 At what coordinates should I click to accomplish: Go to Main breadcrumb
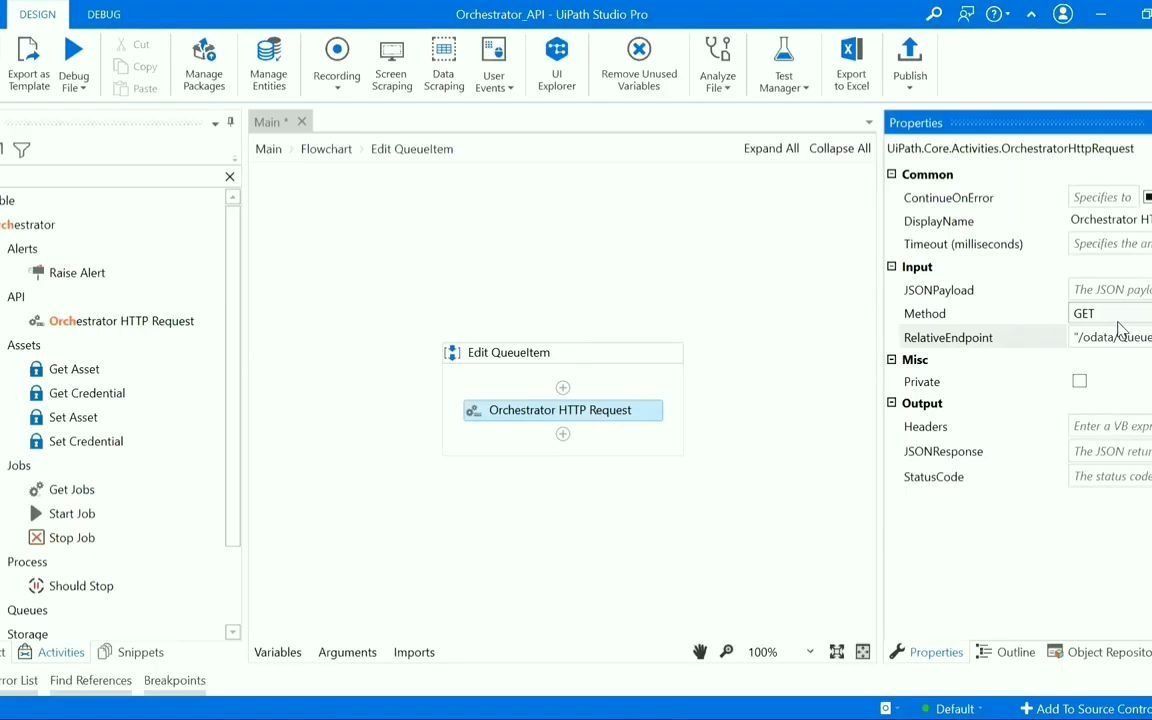point(268,148)
